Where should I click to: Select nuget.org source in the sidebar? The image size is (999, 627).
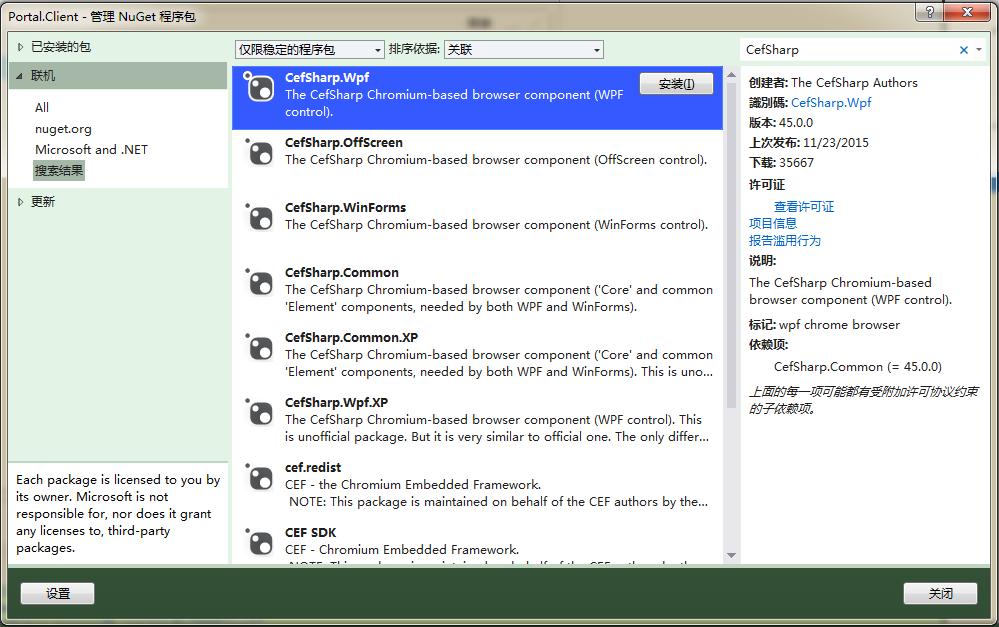point(63,129)
